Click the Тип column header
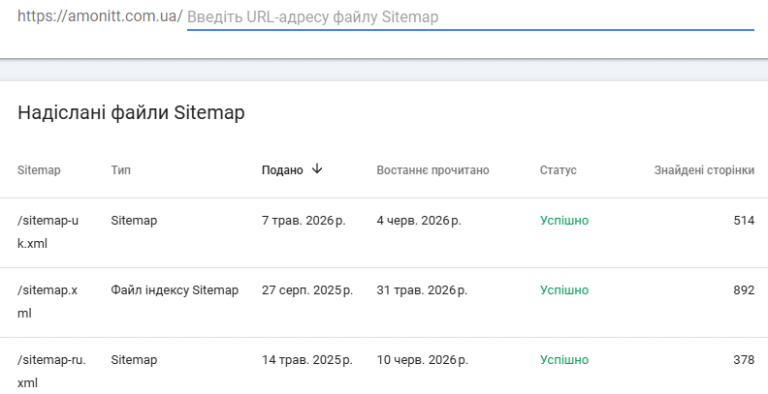 [x=120, y=170]
